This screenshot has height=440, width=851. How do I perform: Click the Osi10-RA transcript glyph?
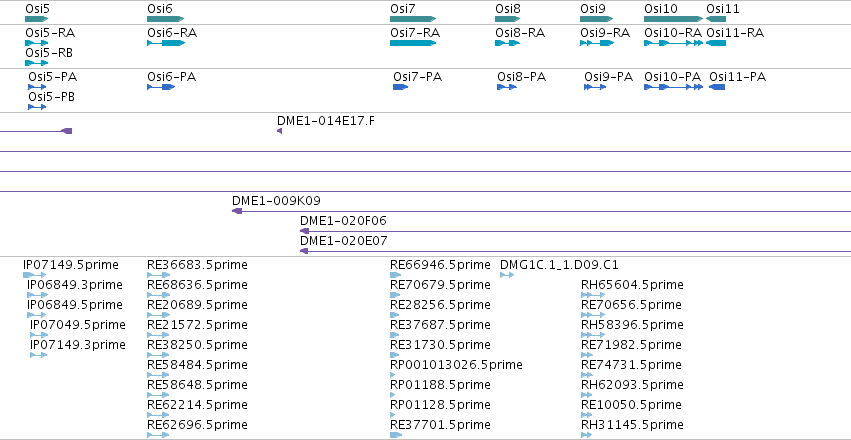point(673,43)
